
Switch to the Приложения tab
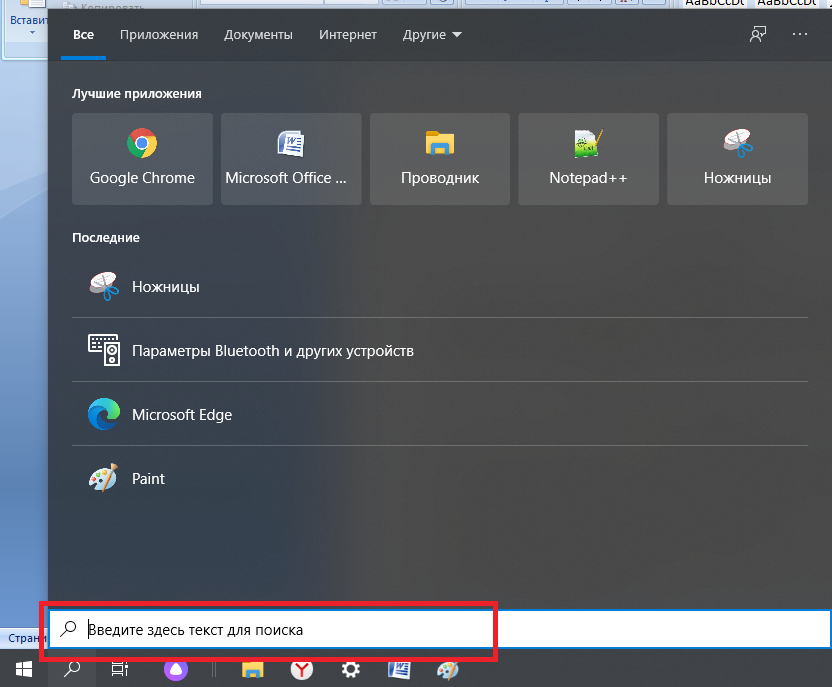(159, 34)
